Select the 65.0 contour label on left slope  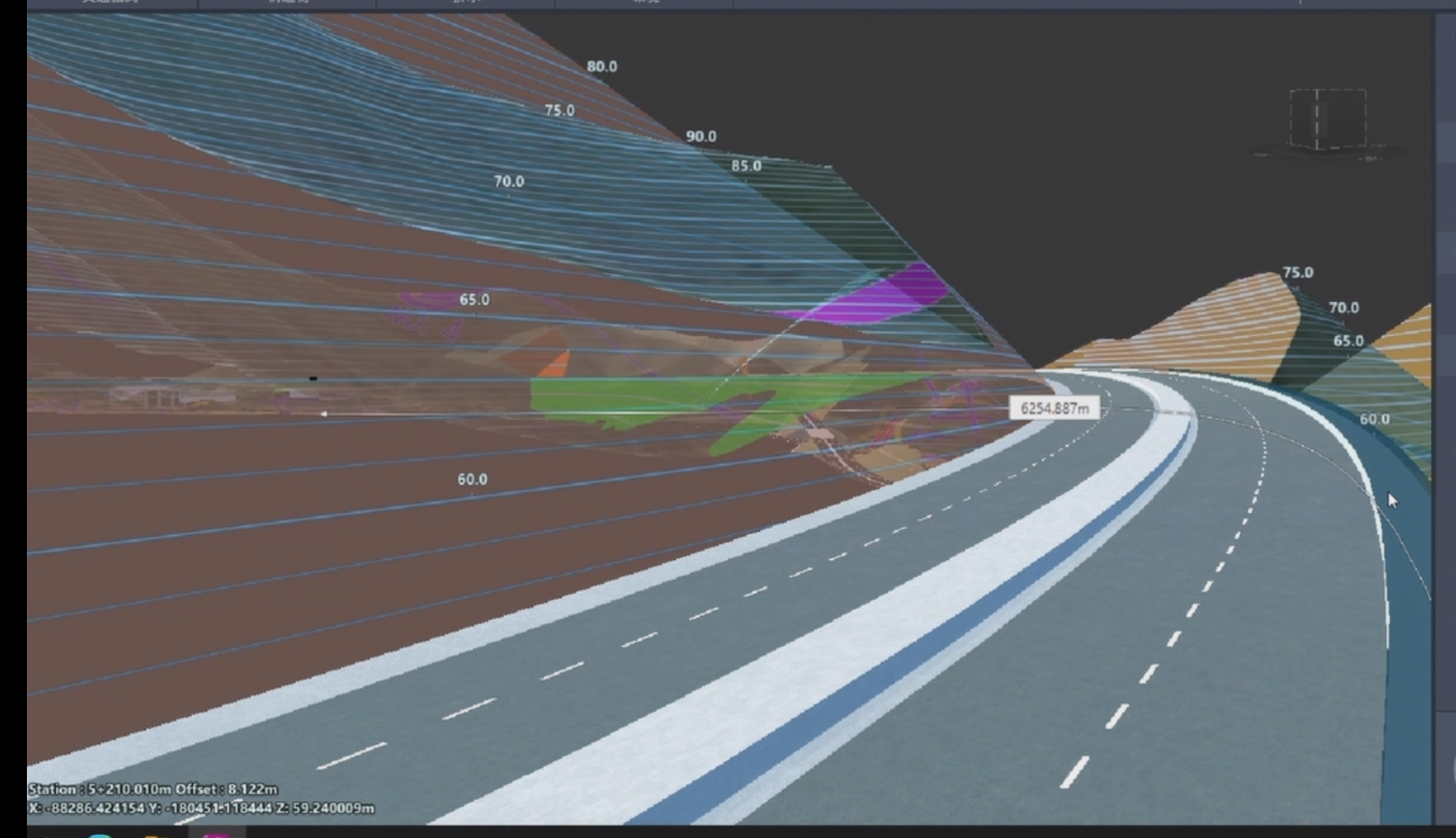pyautogui.click(x=474, y=299)
